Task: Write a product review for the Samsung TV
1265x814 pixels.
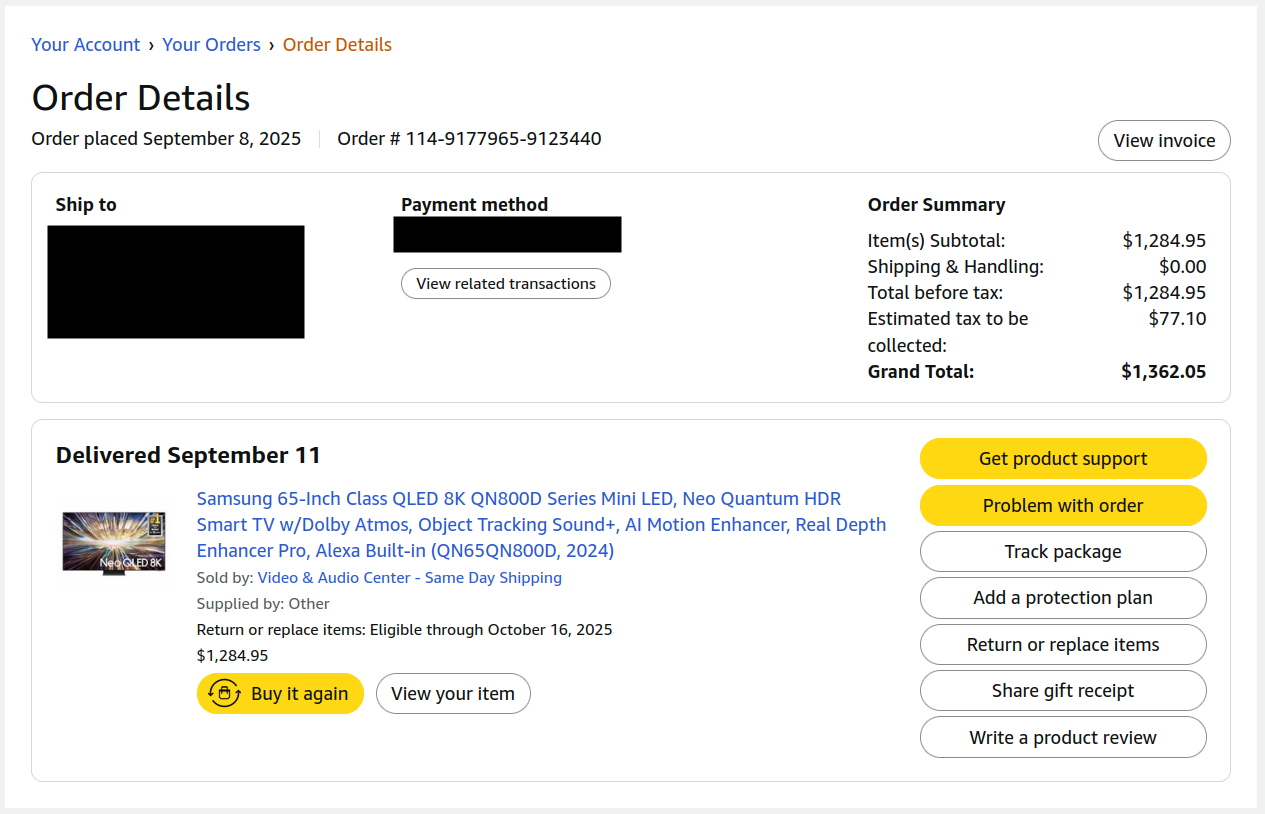Action: point(1062,737)
